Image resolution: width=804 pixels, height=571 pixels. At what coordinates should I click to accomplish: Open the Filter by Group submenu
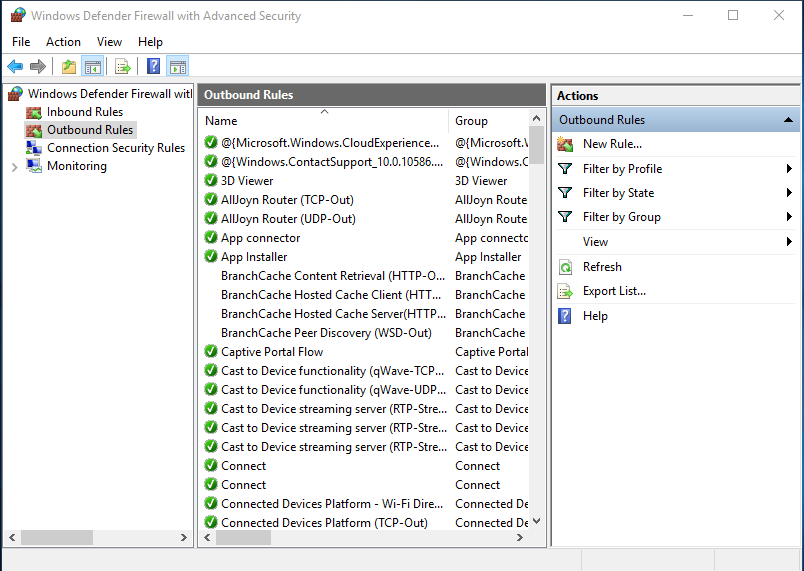point(621,217)
